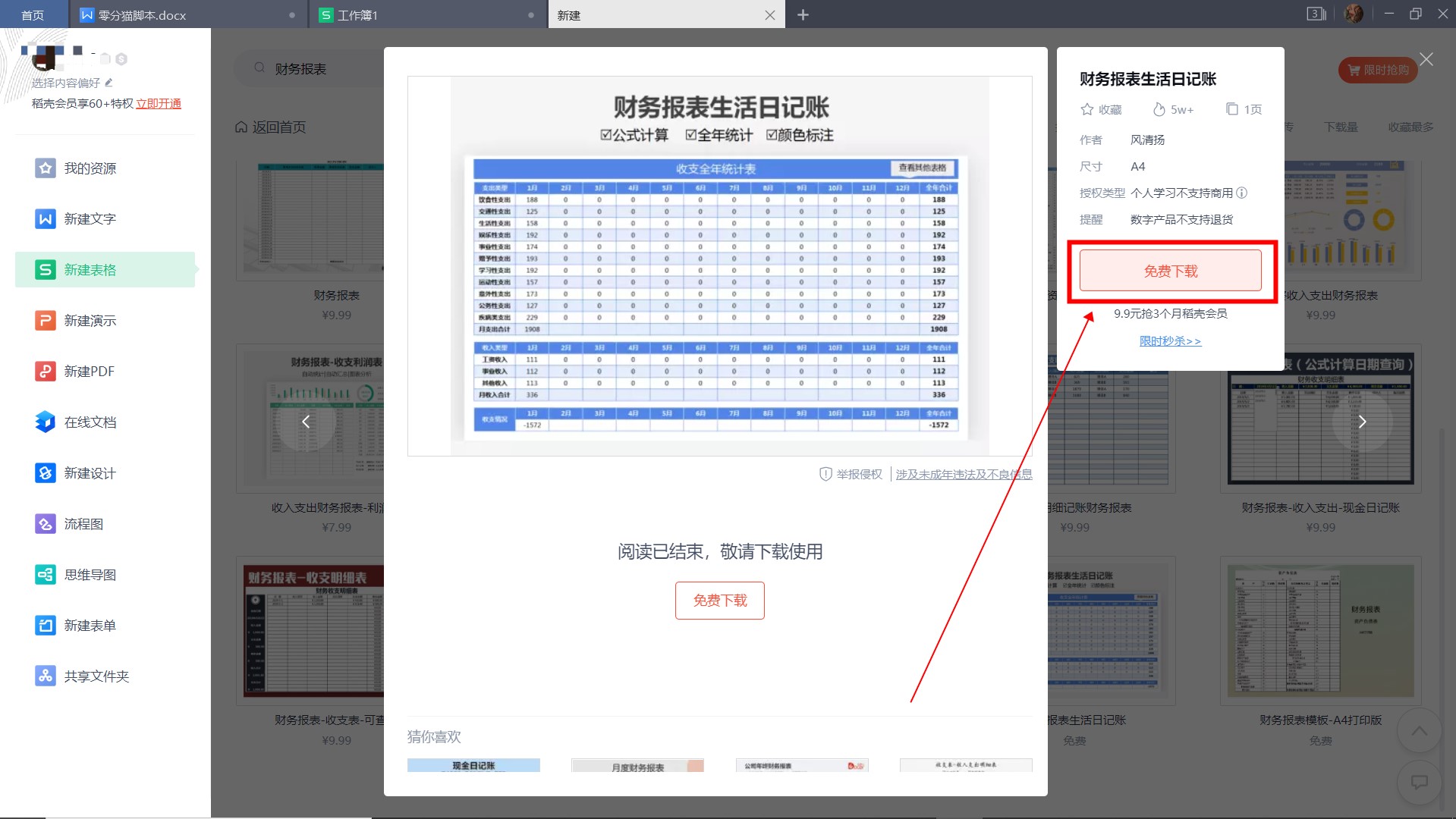Open 思维导图 in sidebar
The image size is (1456, 819).
coord(90,575)
